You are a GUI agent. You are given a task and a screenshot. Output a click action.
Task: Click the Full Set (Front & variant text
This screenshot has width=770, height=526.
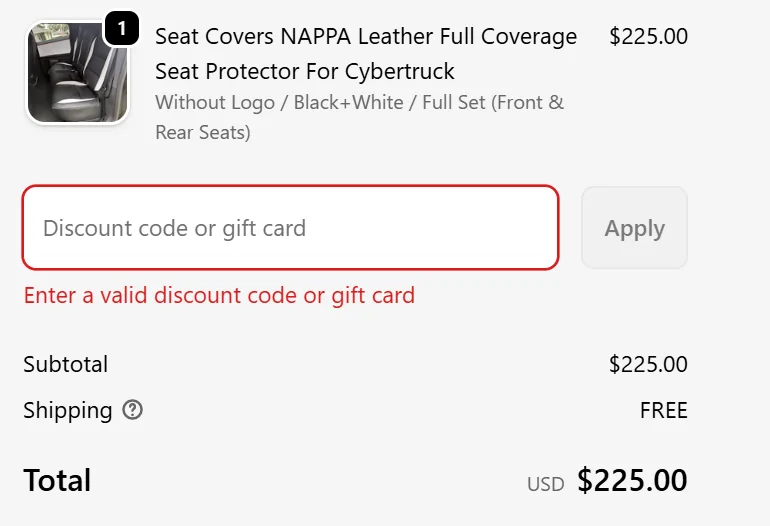[493, 102]
